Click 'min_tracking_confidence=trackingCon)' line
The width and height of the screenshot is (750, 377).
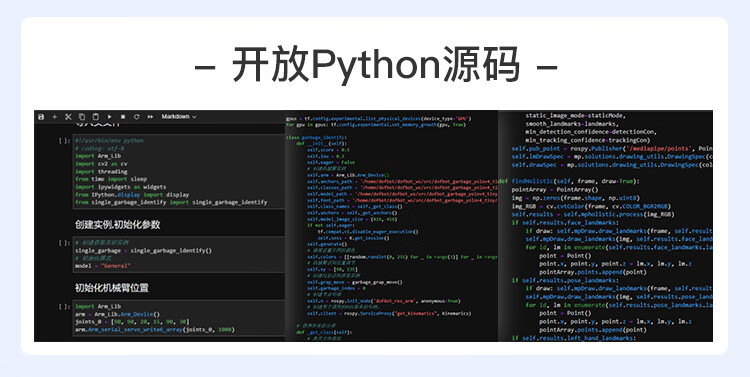coord(587,140)
